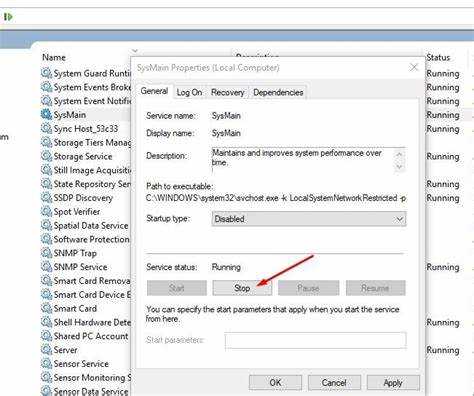This screenshot has height=396, width=474.
Task: Click Cancel in SysMain Properties
Action: [334, 382]
